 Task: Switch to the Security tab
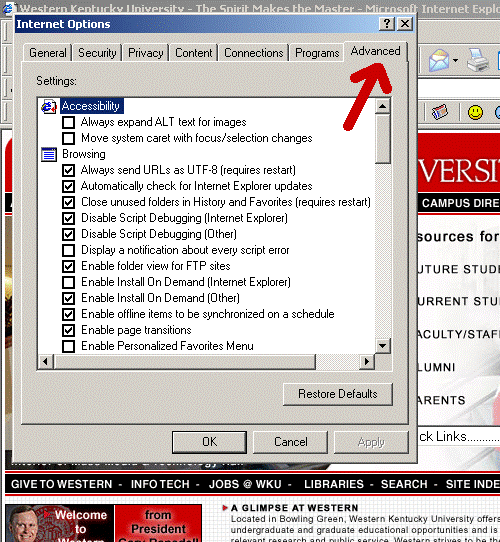click(97, 53)
